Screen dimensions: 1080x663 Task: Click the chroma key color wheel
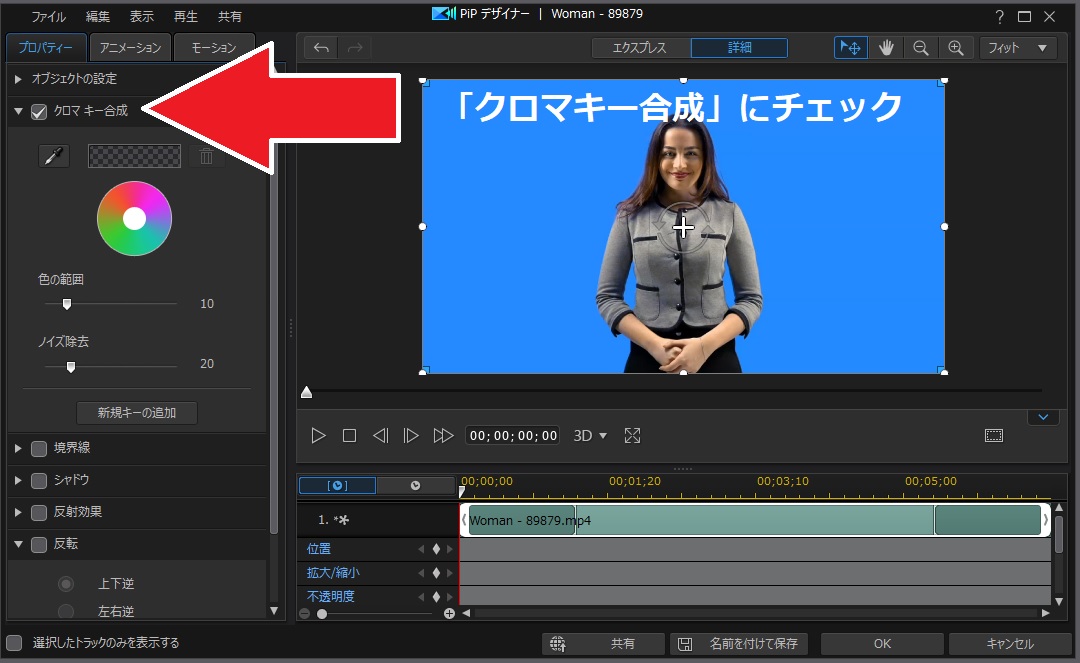pos(134,219)
